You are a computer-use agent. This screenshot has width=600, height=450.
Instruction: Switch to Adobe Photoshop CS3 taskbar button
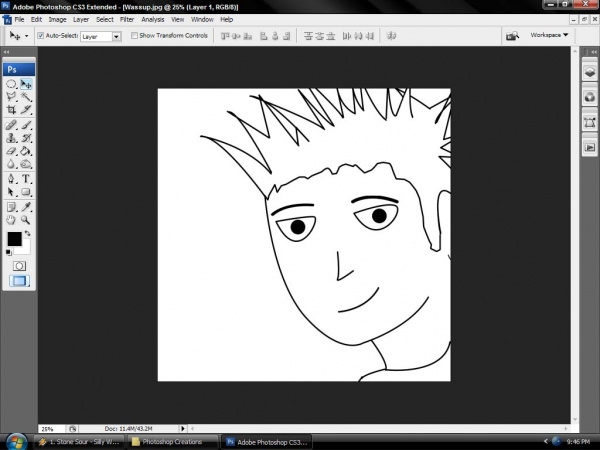pos(267,442)
